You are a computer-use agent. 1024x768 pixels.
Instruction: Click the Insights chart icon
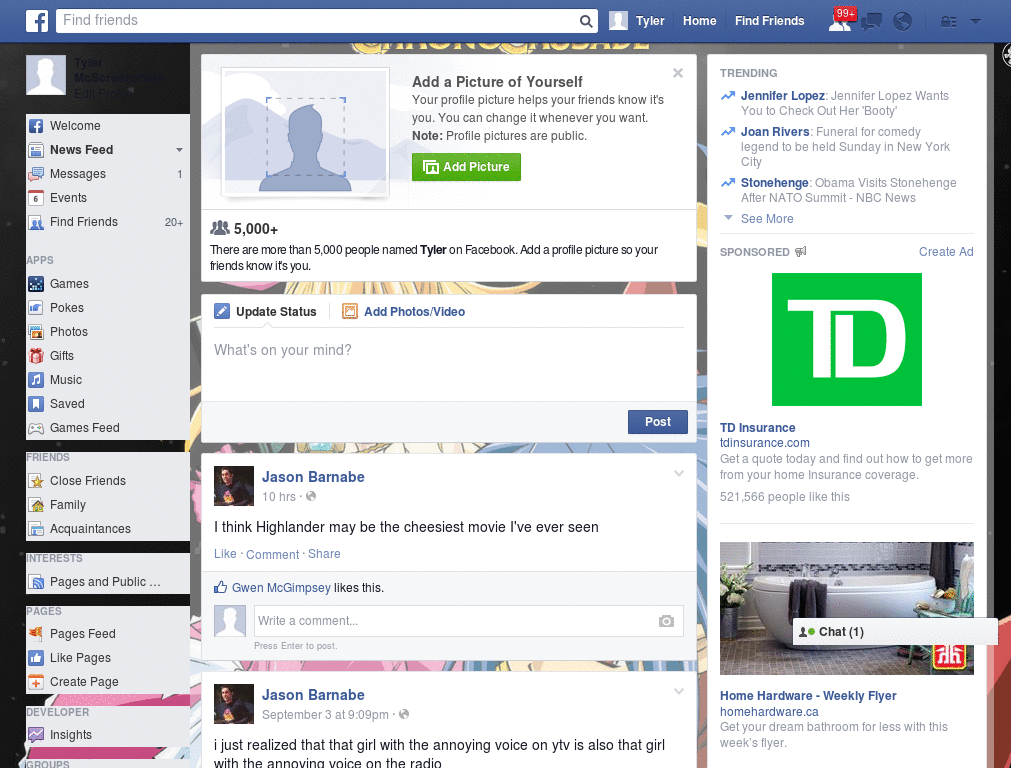click(36, 735)
